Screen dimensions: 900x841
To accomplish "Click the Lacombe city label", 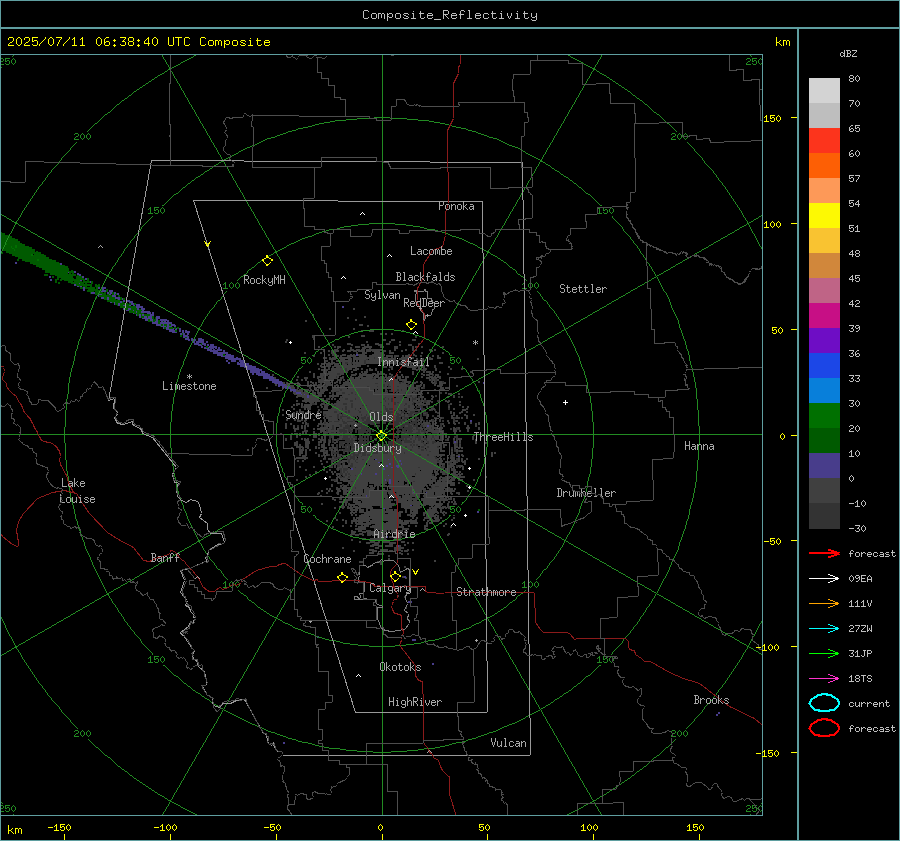I will (431, 251).
